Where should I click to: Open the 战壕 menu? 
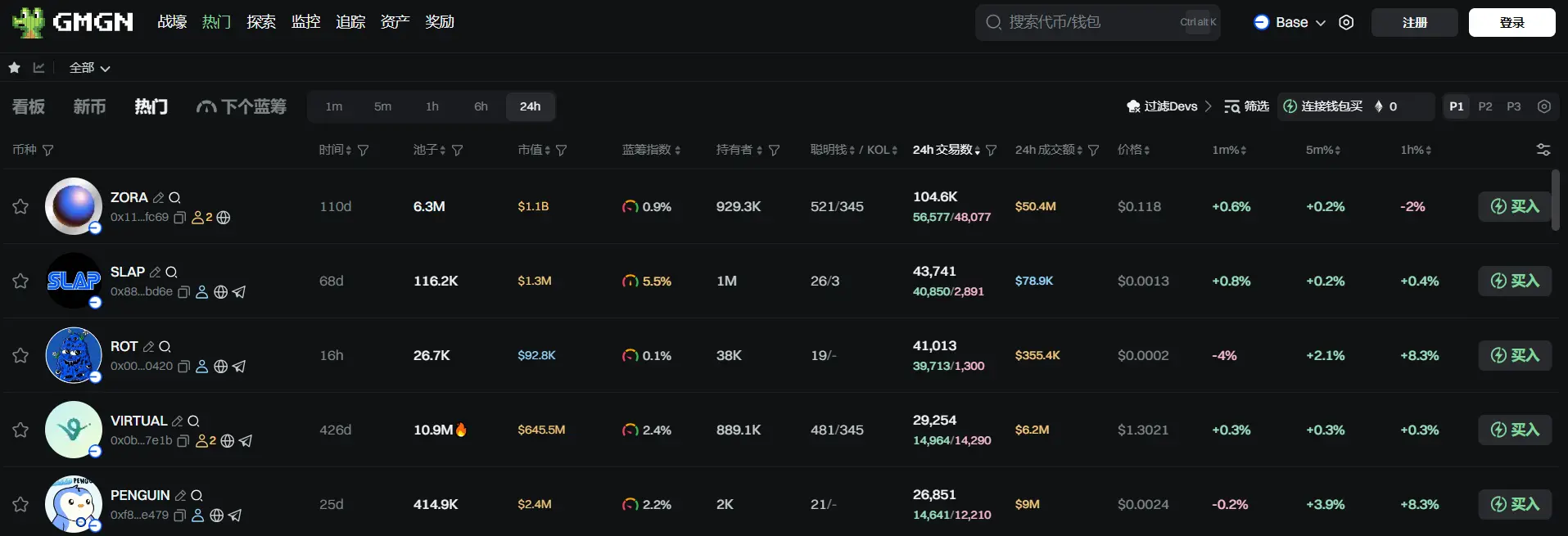(x=172, y=22)
